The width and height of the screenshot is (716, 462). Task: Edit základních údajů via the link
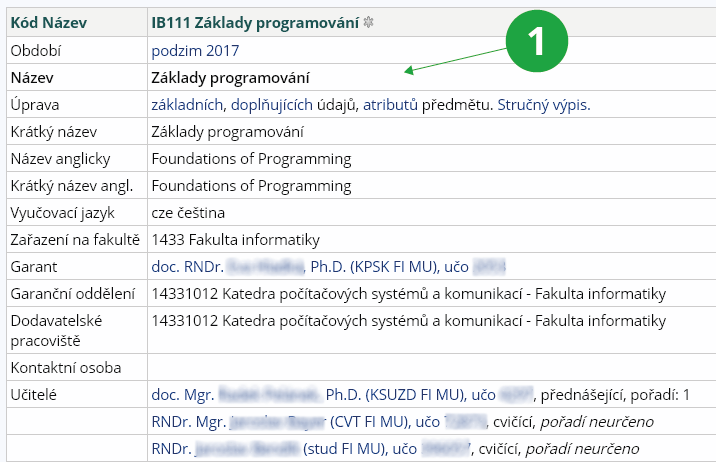coord(188,104)
